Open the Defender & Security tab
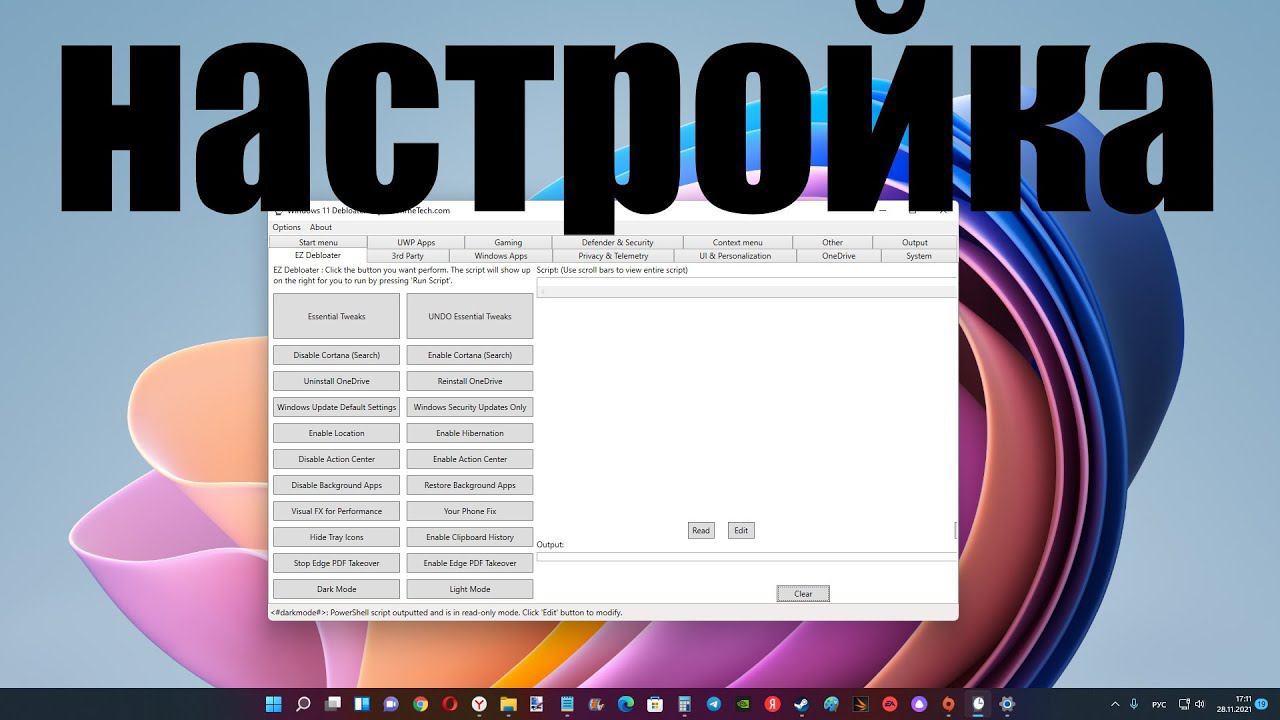This screenshot has width=1280, height=720. [x=617, y=242]
